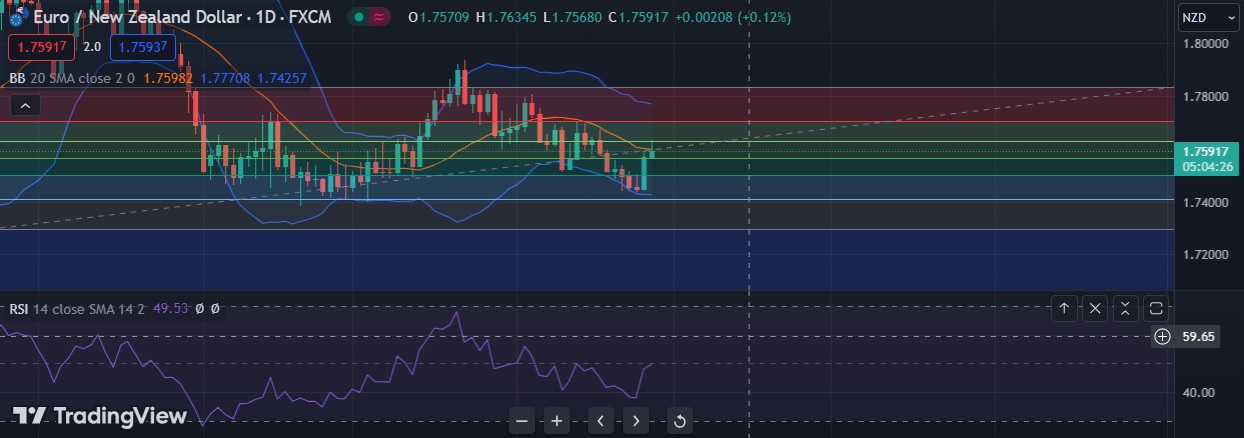Maximize the RSI pane
1244x438 pixels.
(x=1157, y=309)
